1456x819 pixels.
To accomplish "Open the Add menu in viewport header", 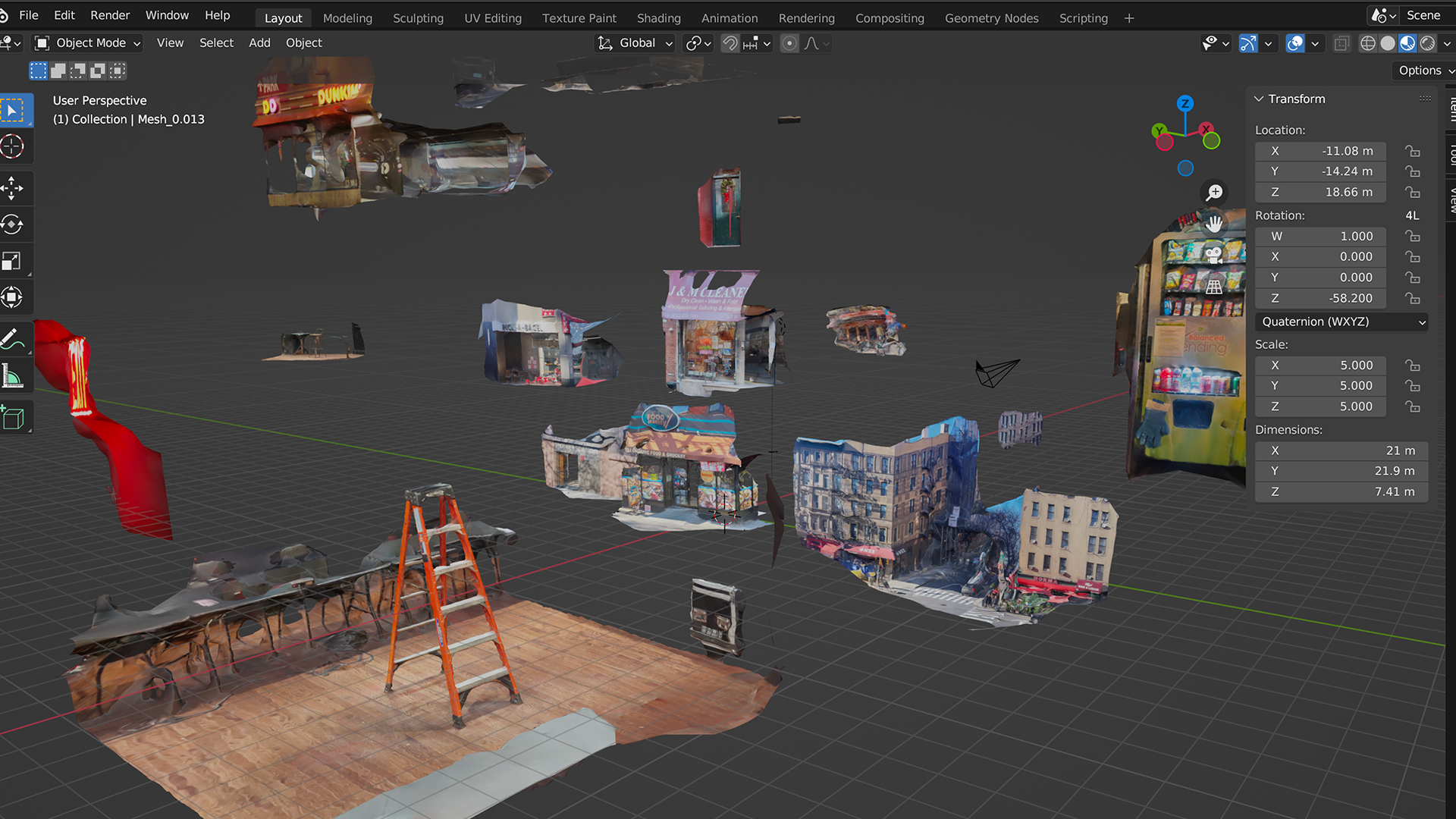I will point(259,43).
